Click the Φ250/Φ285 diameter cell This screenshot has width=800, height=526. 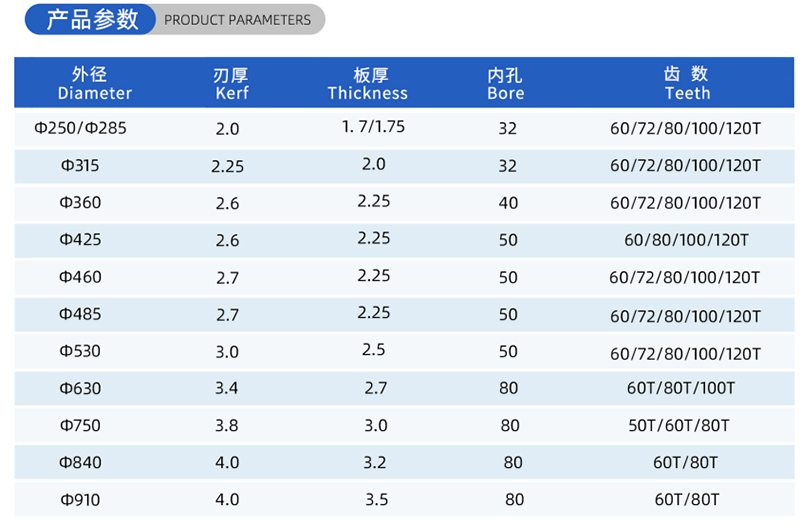[x=81, y=128]
